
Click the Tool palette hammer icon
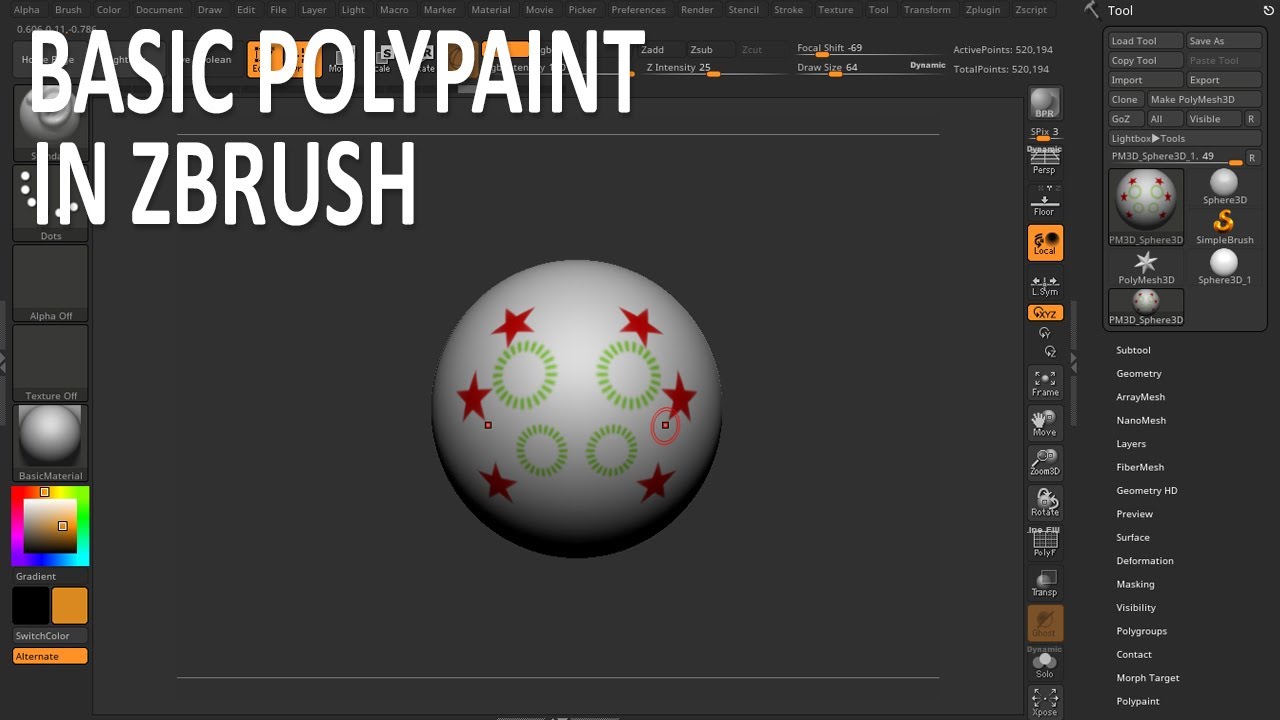pyautogui.click(x=1091, y=10)
